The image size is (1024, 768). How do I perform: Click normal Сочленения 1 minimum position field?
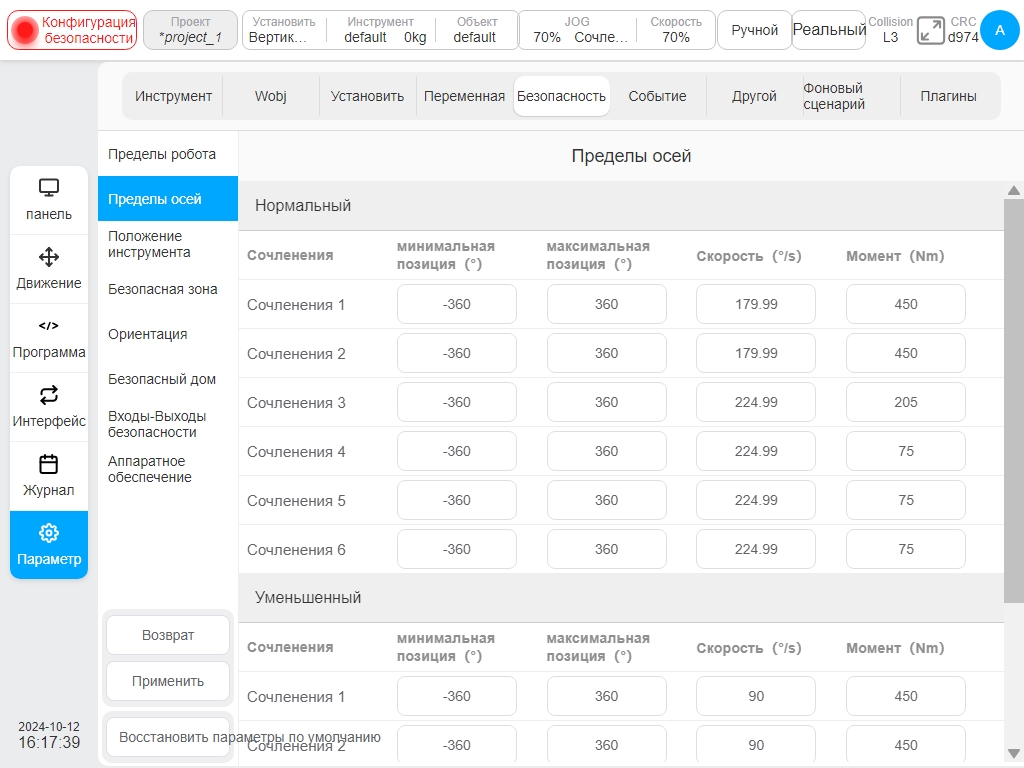coord(456,304)
